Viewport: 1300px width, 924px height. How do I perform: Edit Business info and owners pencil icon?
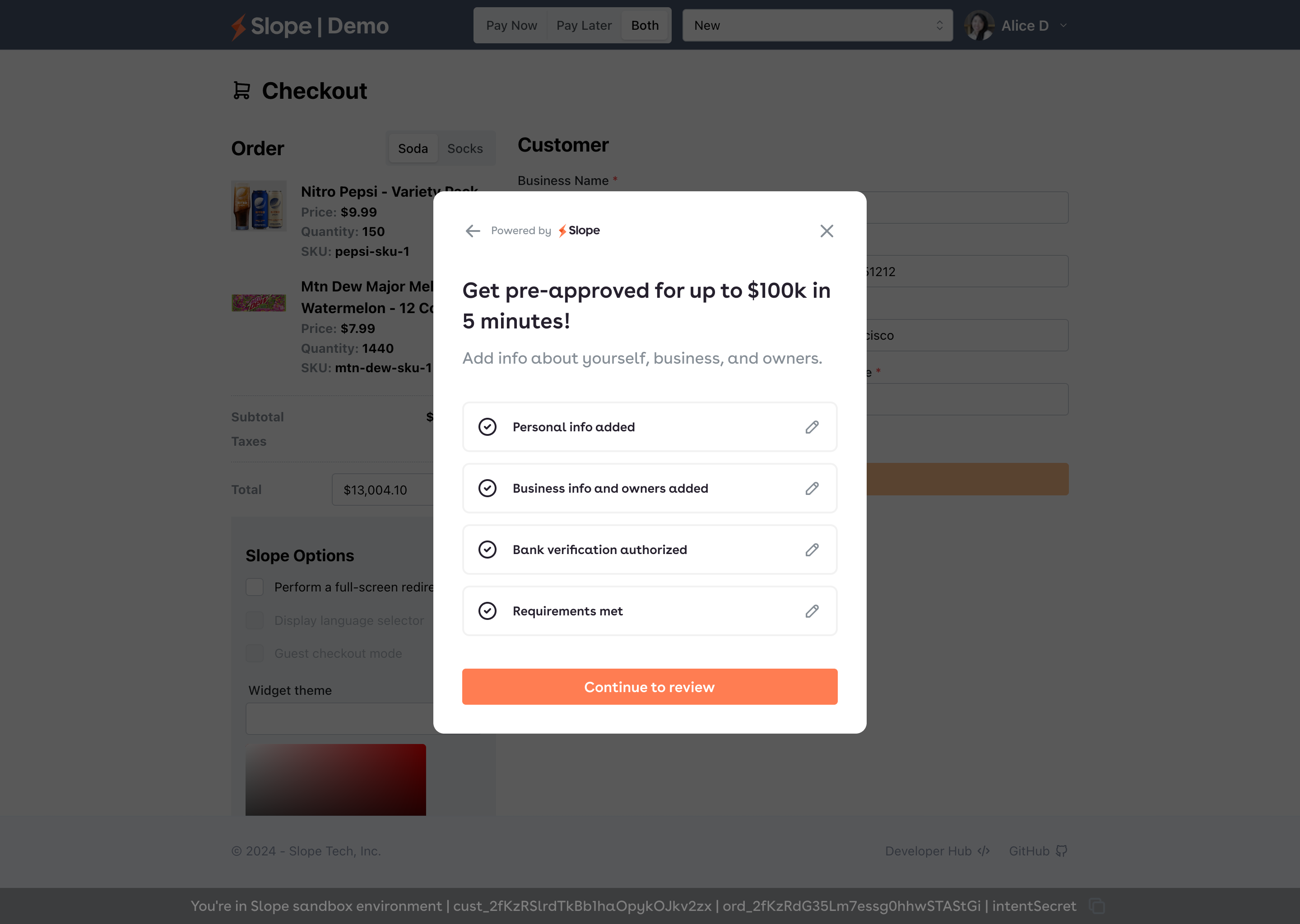tap(812, 489)
